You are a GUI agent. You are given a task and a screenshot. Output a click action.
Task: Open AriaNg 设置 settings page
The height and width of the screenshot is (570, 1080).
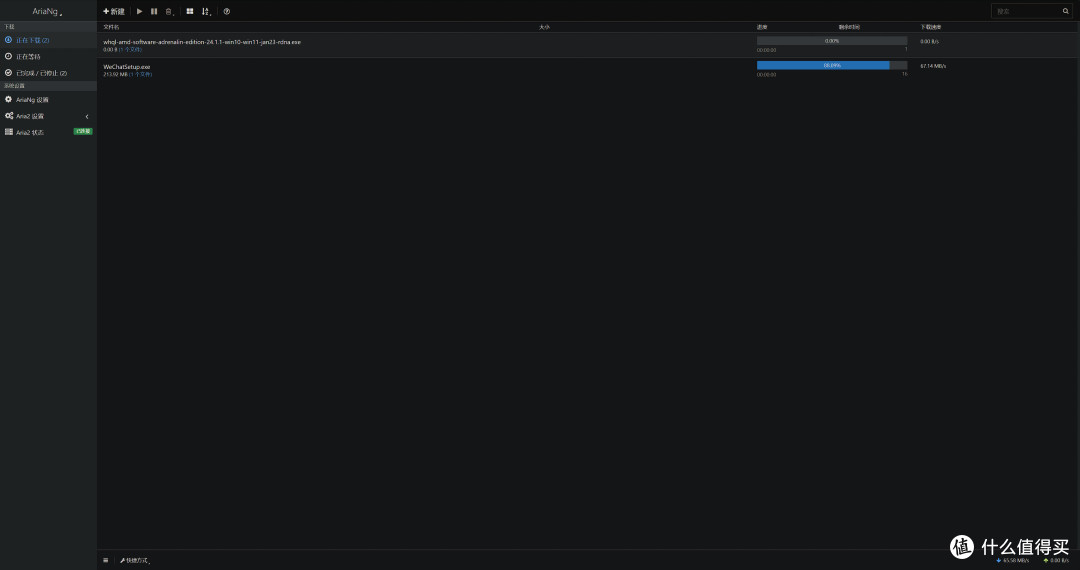[x=48, y=100]
